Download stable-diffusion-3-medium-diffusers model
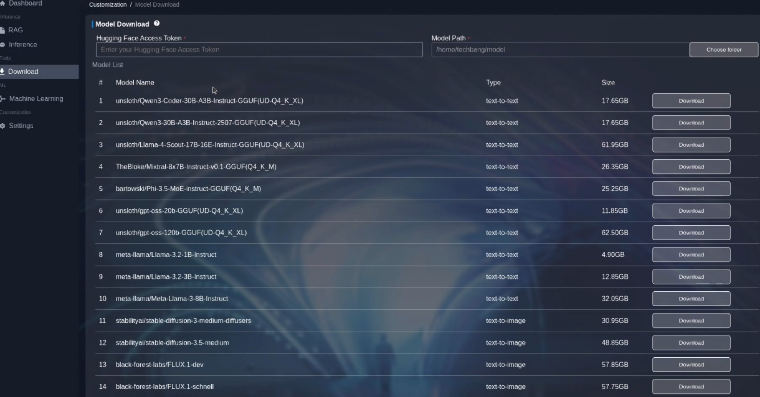Image resolution: width=760 pixels, height=397 pixels. pyautogui.click(x=691, y=320)
